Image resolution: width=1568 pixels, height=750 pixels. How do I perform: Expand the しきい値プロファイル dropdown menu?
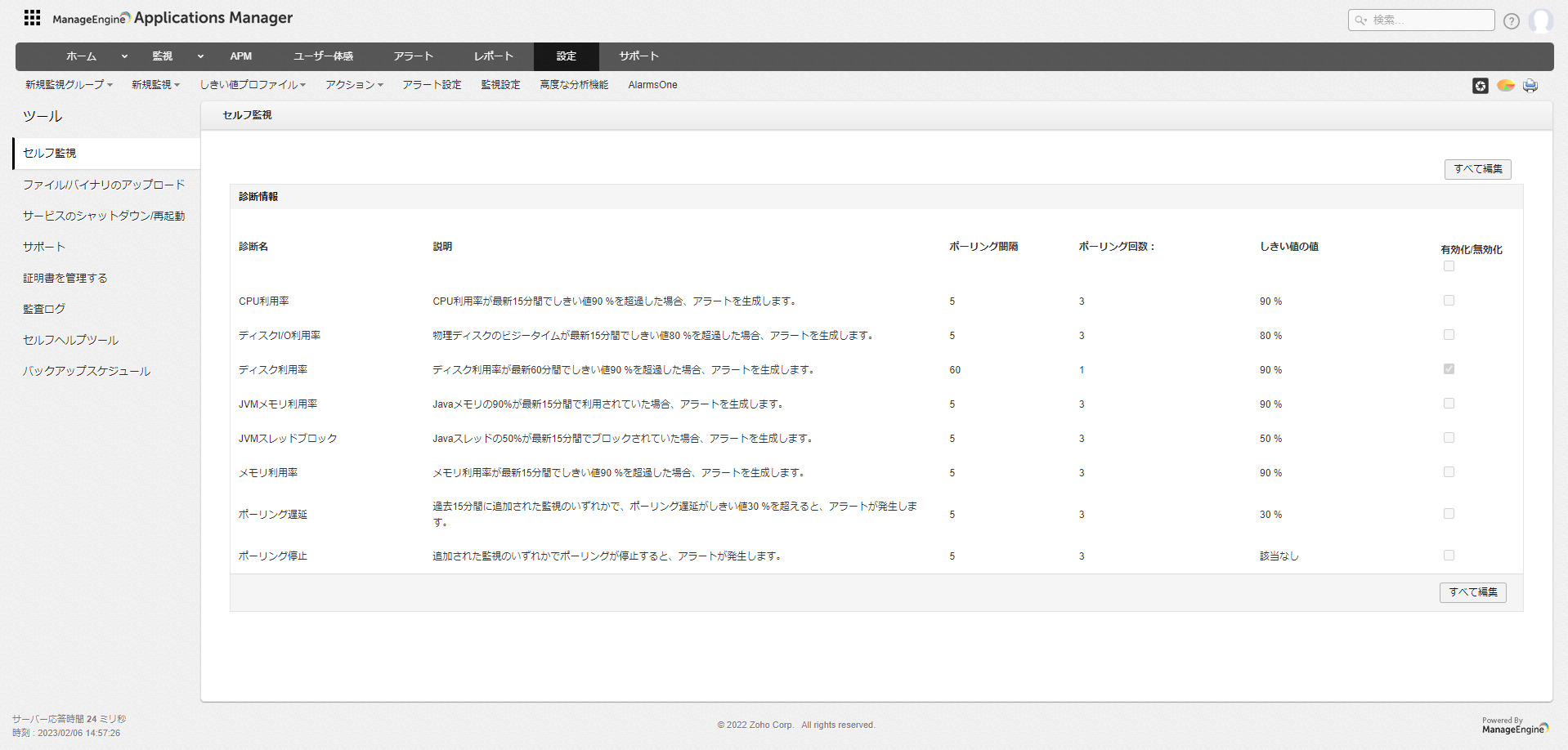pos(253,85)
